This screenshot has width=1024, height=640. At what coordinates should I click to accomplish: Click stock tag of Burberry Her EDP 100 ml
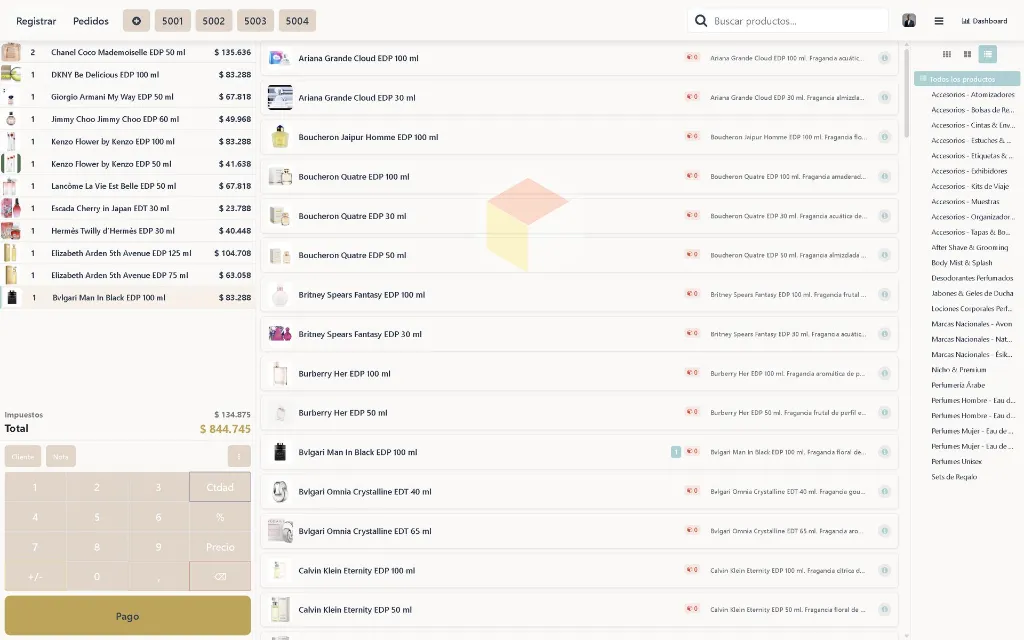click(x=692, y=372)
